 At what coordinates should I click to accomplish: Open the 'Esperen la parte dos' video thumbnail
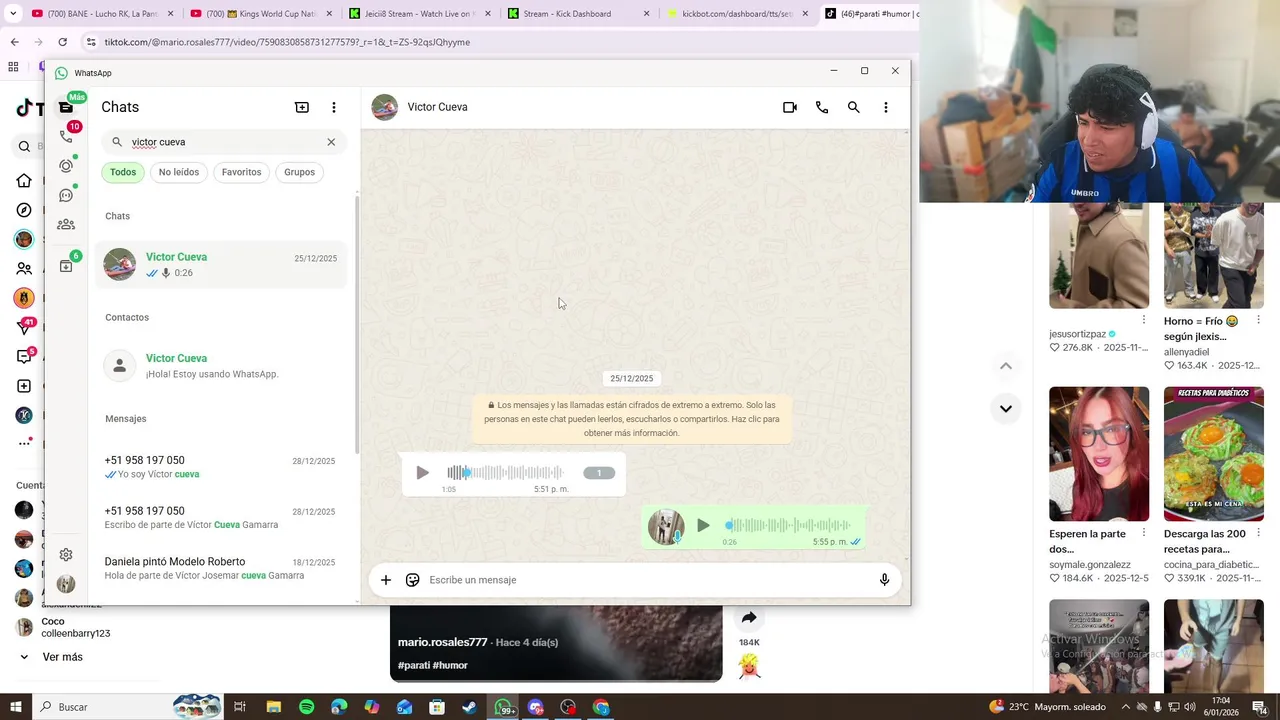click(x=1099, y=454)
